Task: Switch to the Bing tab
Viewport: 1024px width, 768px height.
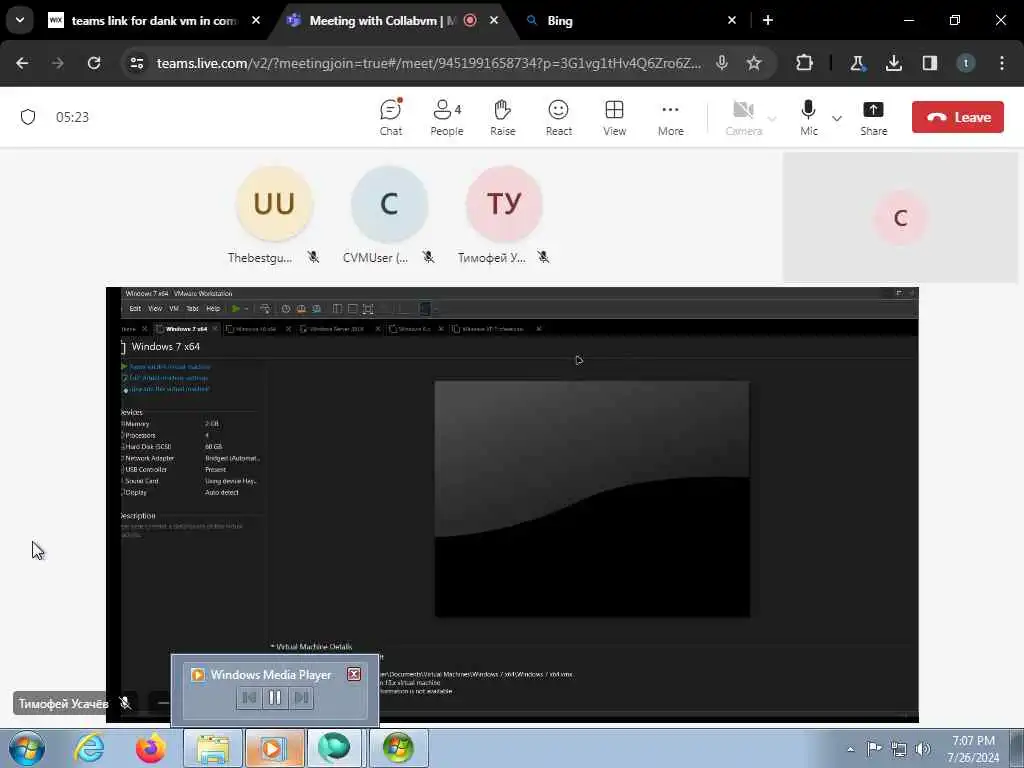Action: [x=620, y=21]
